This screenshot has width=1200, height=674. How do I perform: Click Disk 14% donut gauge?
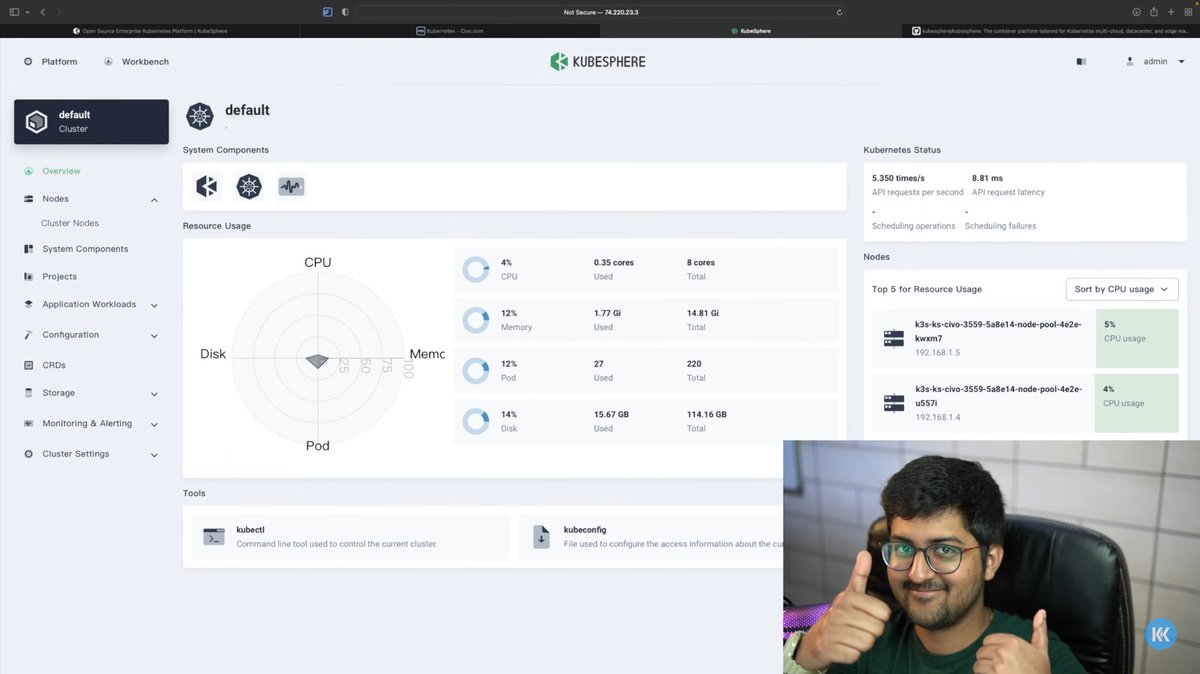(476, 421)
